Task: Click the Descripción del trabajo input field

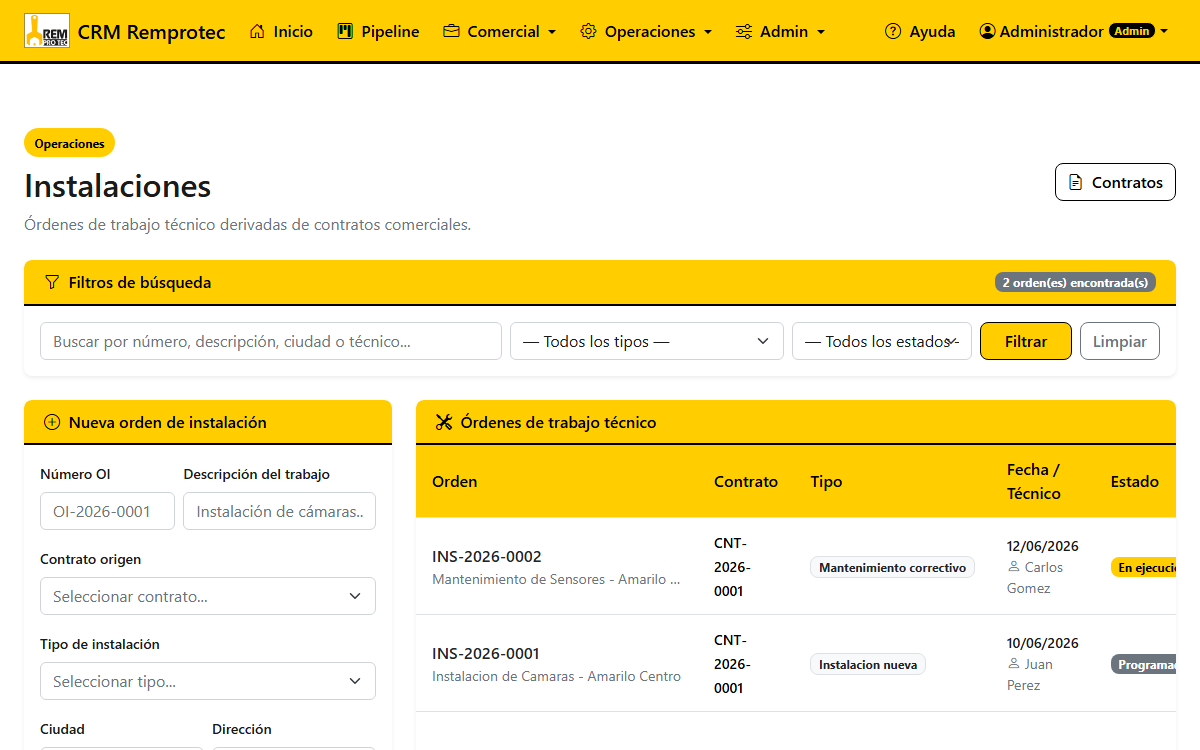Action: click(280, 511)
